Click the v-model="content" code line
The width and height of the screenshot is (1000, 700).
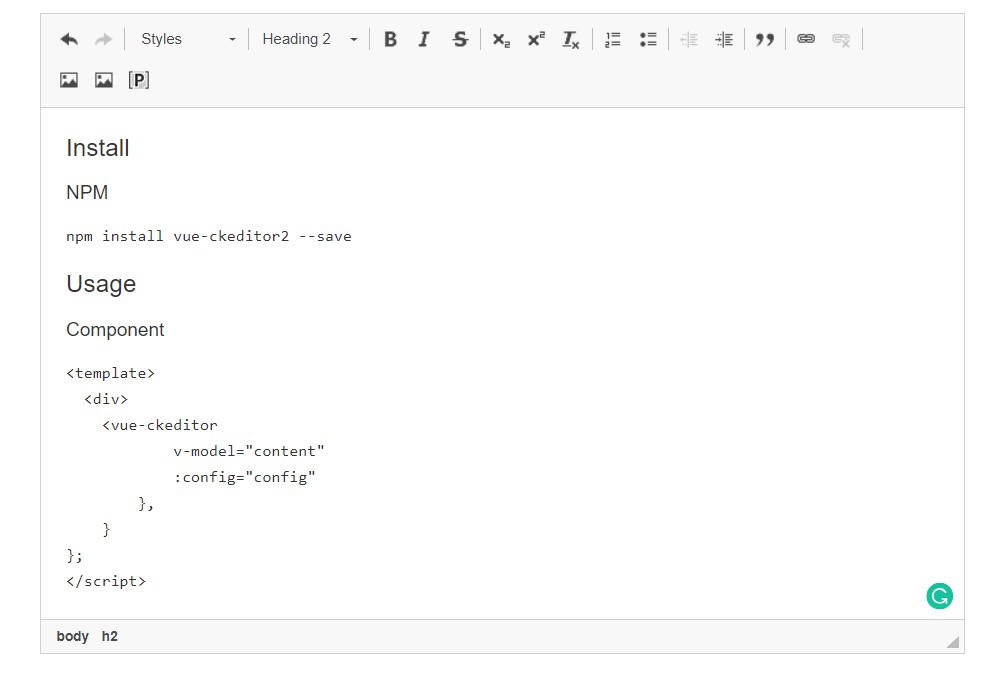click(249, 451)
